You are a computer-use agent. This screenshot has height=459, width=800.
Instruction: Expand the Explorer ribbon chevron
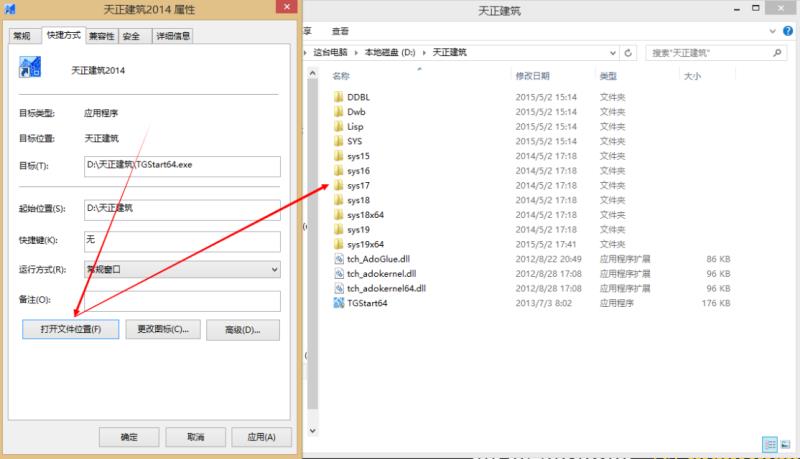click(x=772, y=32)
